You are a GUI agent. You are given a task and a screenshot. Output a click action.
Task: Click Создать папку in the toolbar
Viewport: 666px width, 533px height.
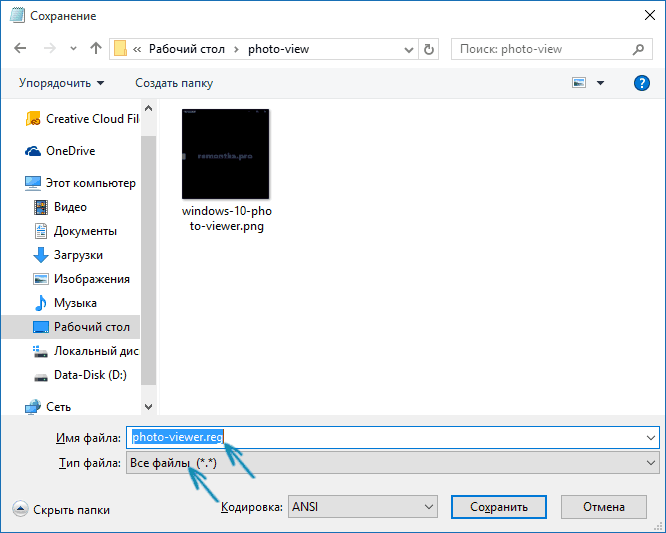click(x=174, y=83)
